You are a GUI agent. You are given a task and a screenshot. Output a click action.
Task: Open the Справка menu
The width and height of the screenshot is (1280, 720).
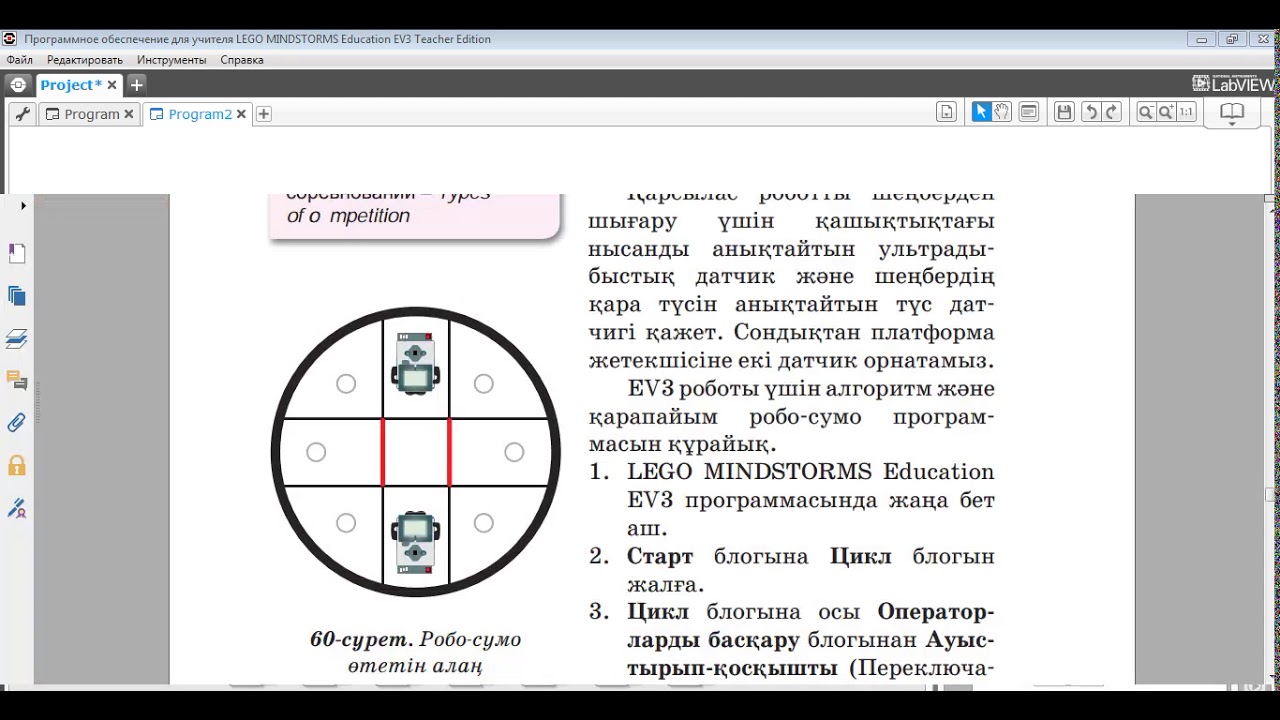242,60
